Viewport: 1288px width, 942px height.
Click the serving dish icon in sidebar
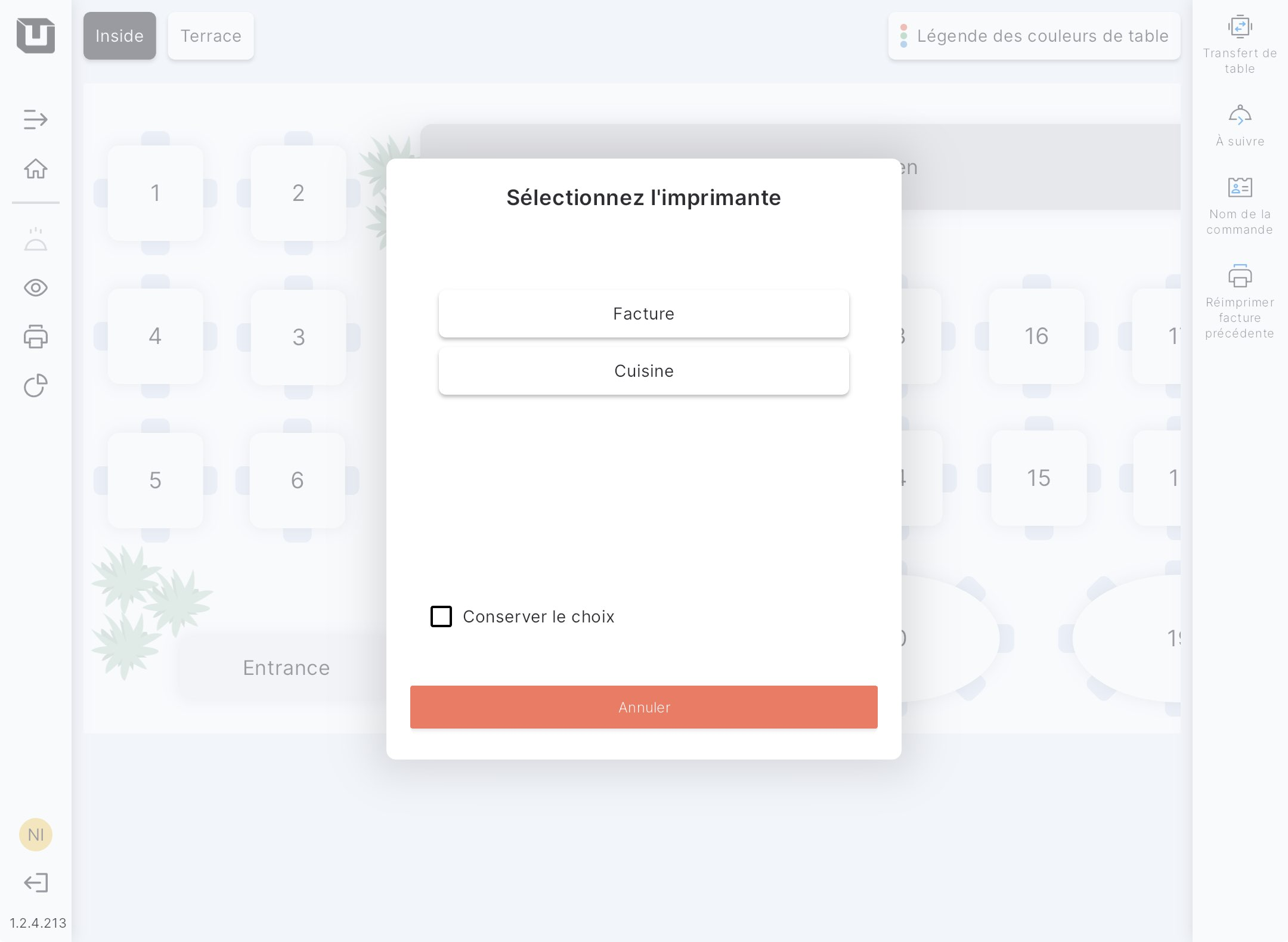click(36, 240)
